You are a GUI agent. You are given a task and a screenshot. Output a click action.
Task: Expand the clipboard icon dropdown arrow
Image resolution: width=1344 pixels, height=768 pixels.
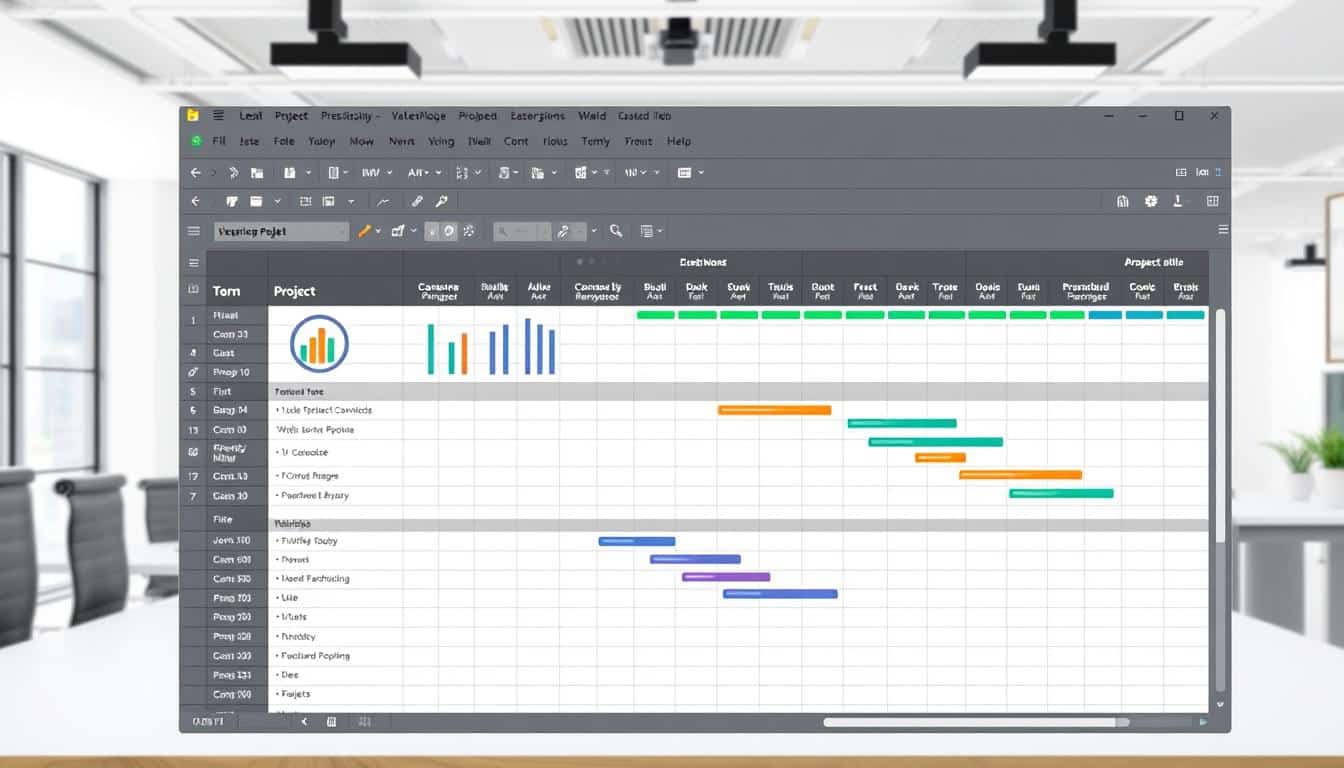pos(308,173)
